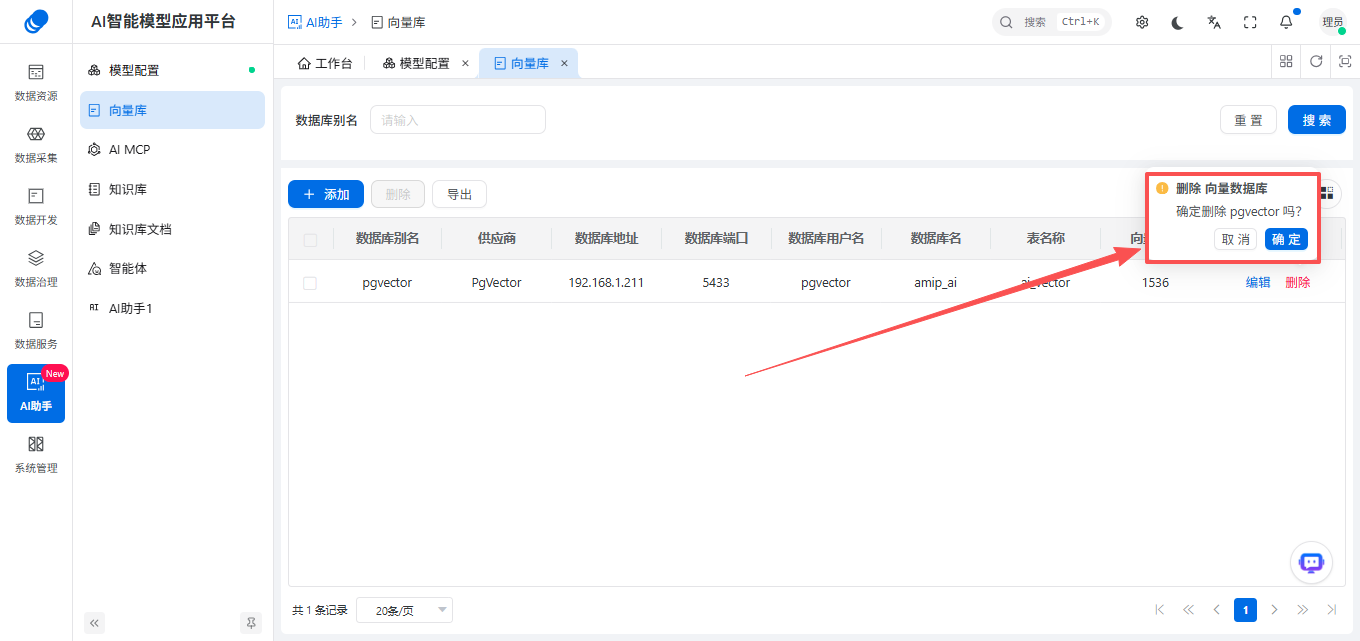Open the floating chat assistant robot icon
The height and width of the screenshot is (641, 1360).
click(1311, 563)
